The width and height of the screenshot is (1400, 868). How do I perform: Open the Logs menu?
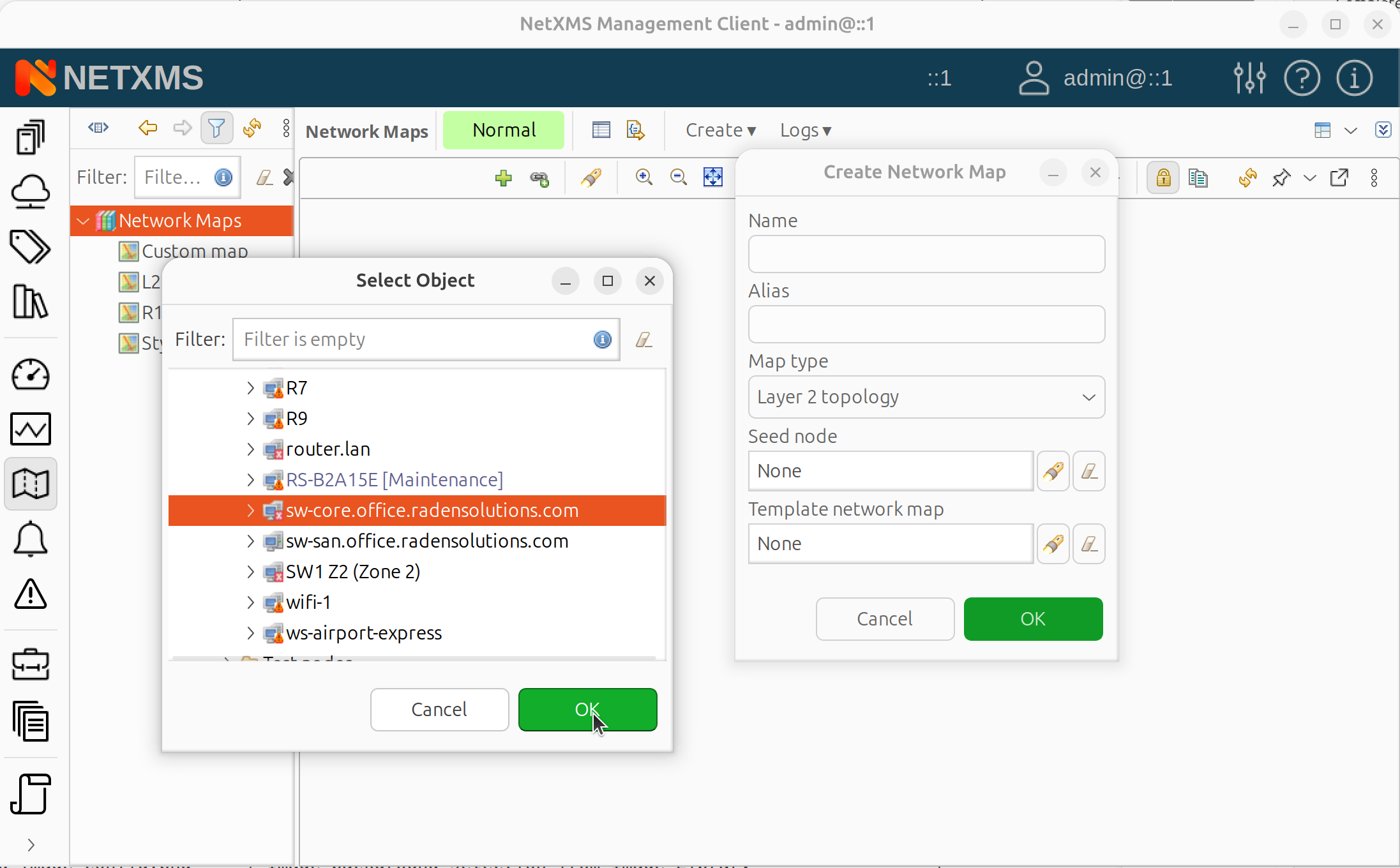pos(805,130)
